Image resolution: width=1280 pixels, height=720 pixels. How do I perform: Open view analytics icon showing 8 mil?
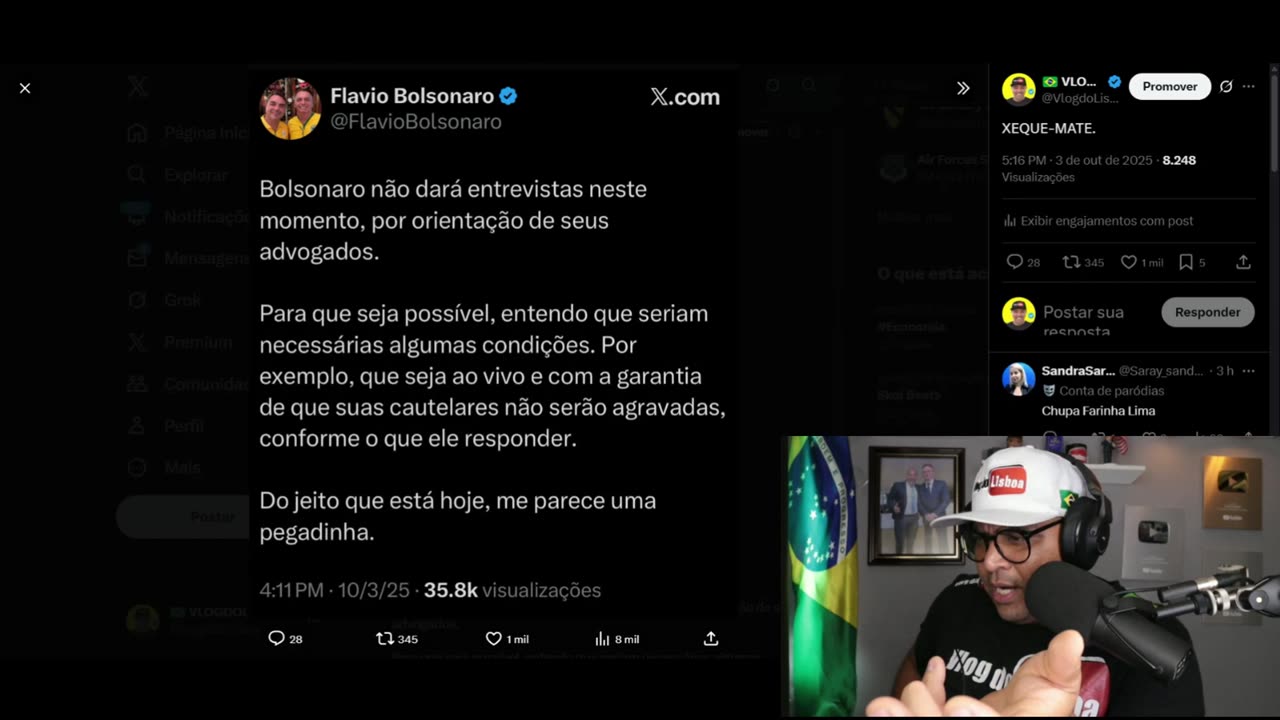pyautogui.click(x=602, y=638)
